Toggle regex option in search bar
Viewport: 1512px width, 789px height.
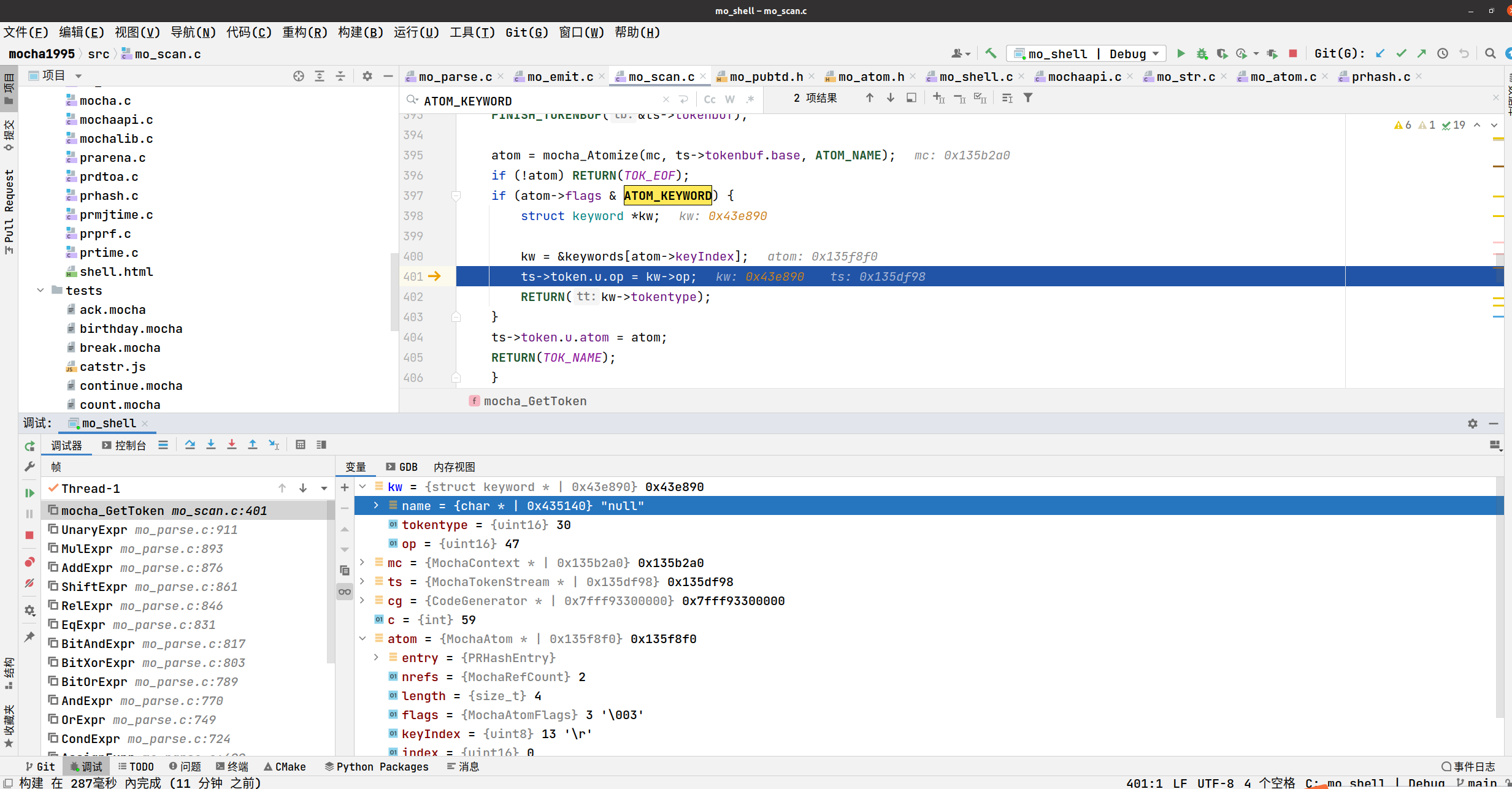(x=750, y=99)
